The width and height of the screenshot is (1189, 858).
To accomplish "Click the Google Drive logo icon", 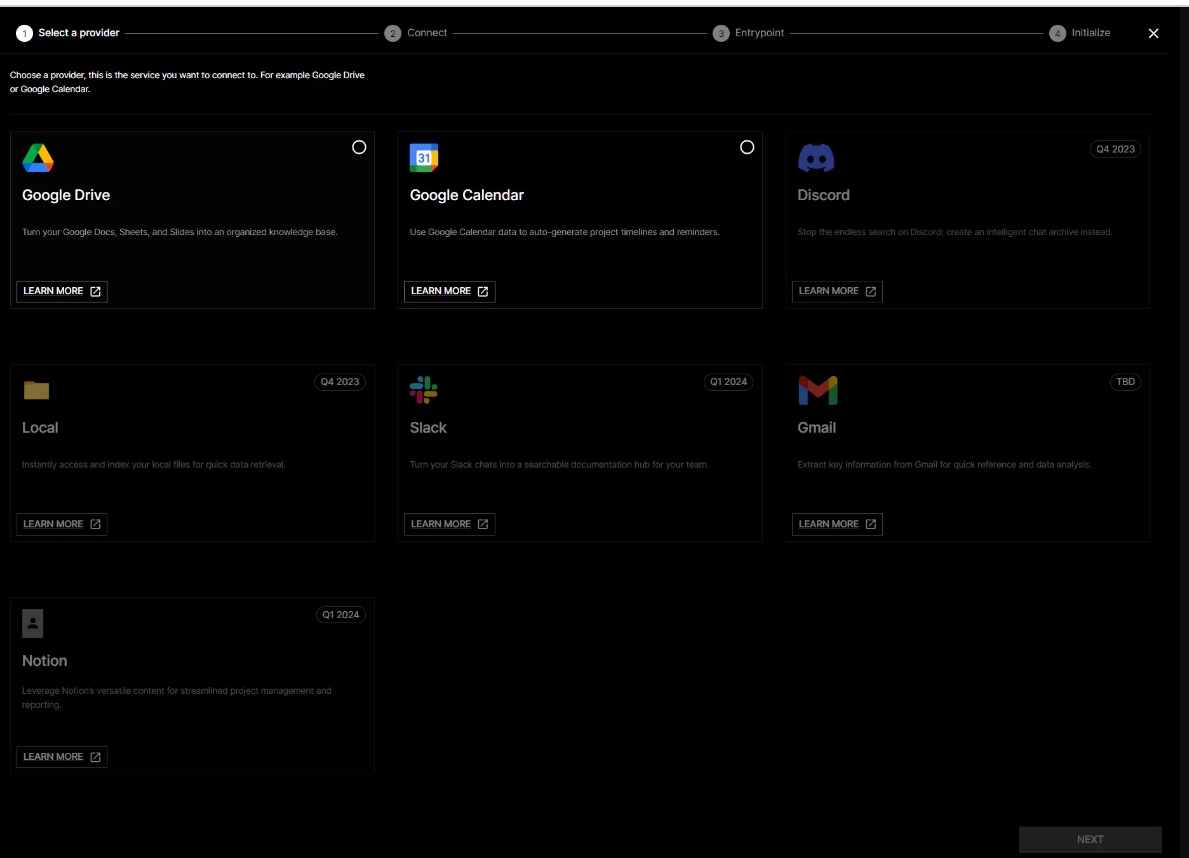I will pyautogui.click(x=38, y=158).
